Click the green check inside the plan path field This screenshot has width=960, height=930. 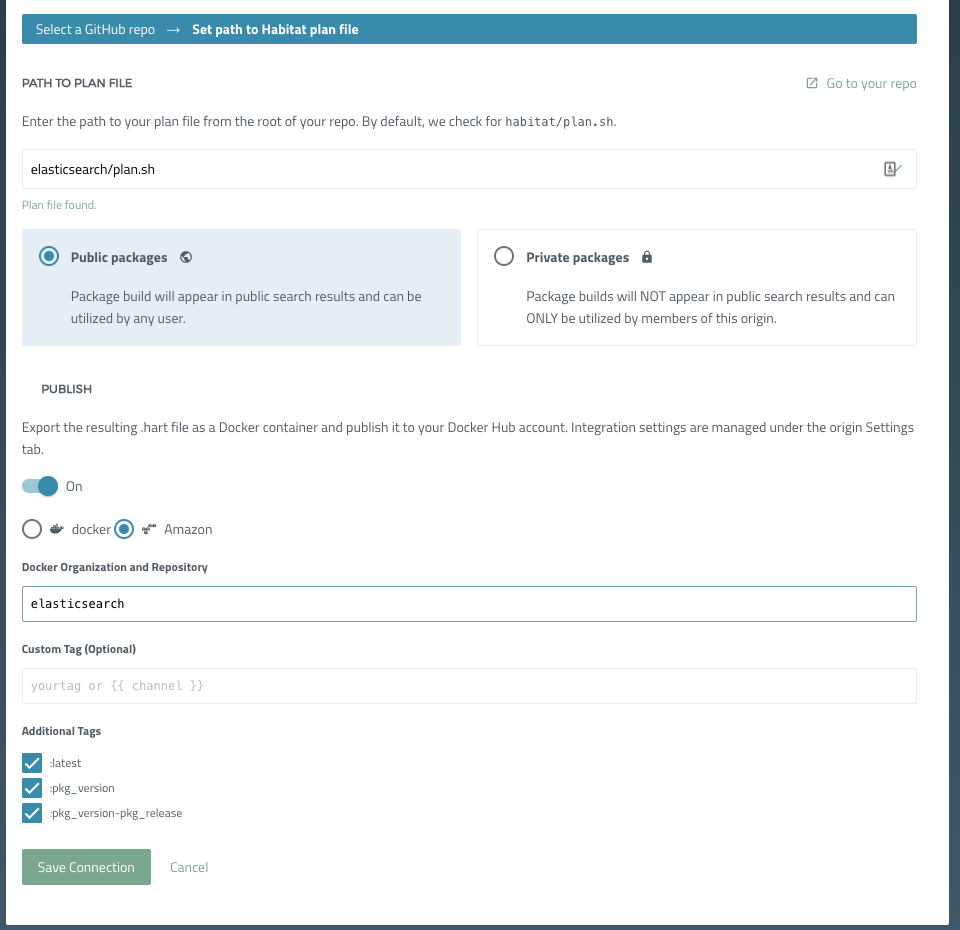892,168
